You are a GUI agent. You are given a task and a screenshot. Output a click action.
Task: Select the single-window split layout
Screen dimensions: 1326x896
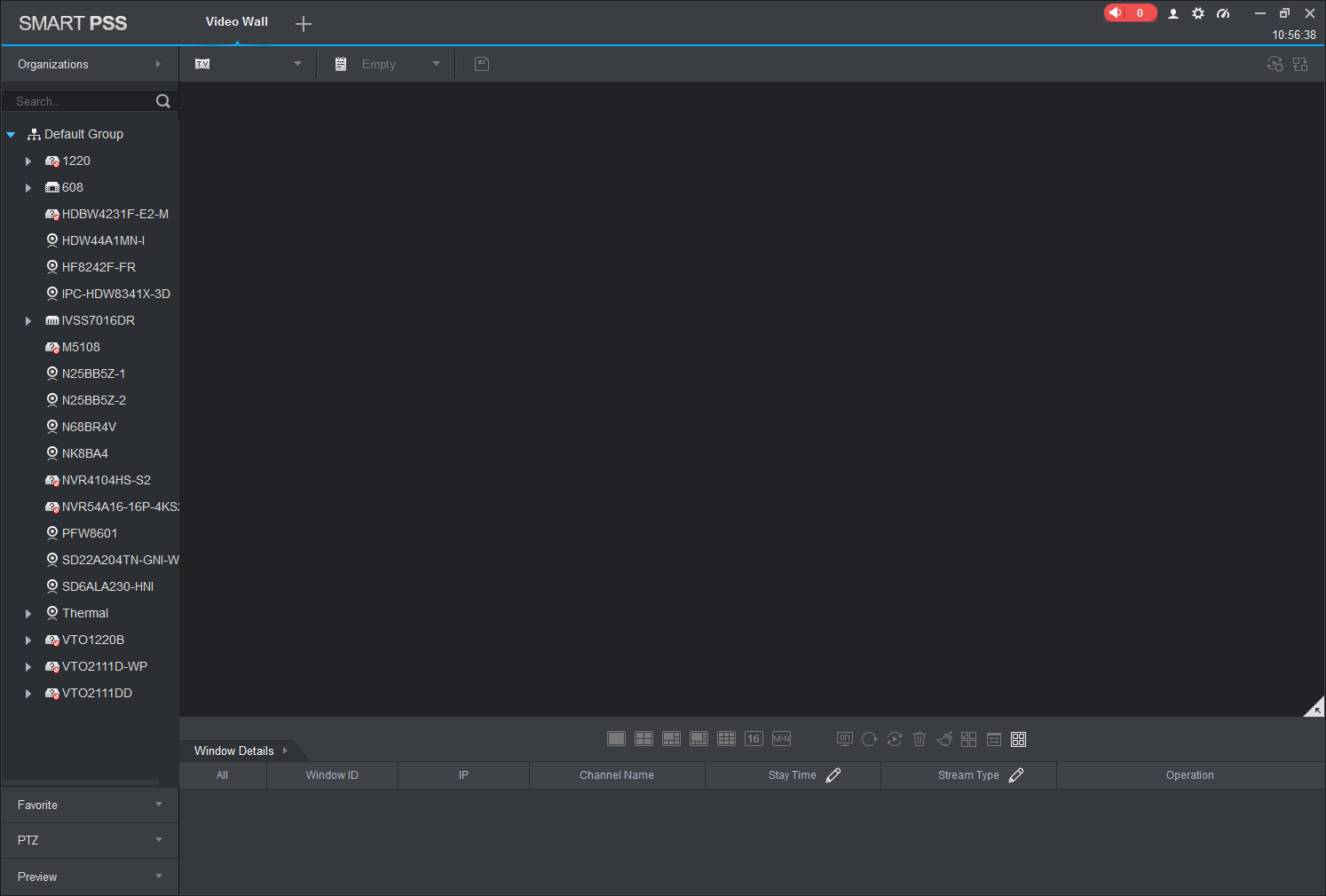[616, 739]
